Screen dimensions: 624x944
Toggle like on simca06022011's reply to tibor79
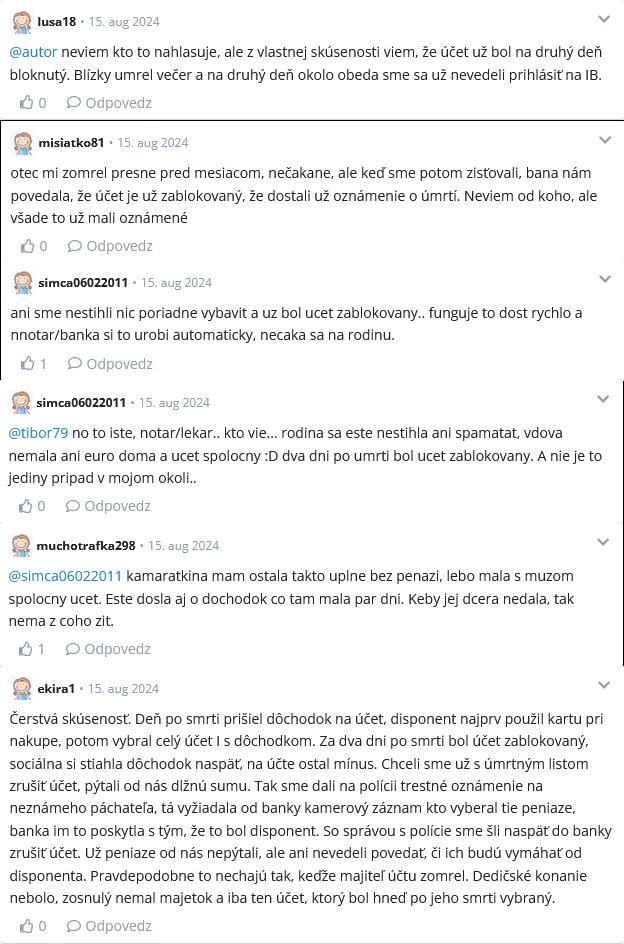(26, 506)
